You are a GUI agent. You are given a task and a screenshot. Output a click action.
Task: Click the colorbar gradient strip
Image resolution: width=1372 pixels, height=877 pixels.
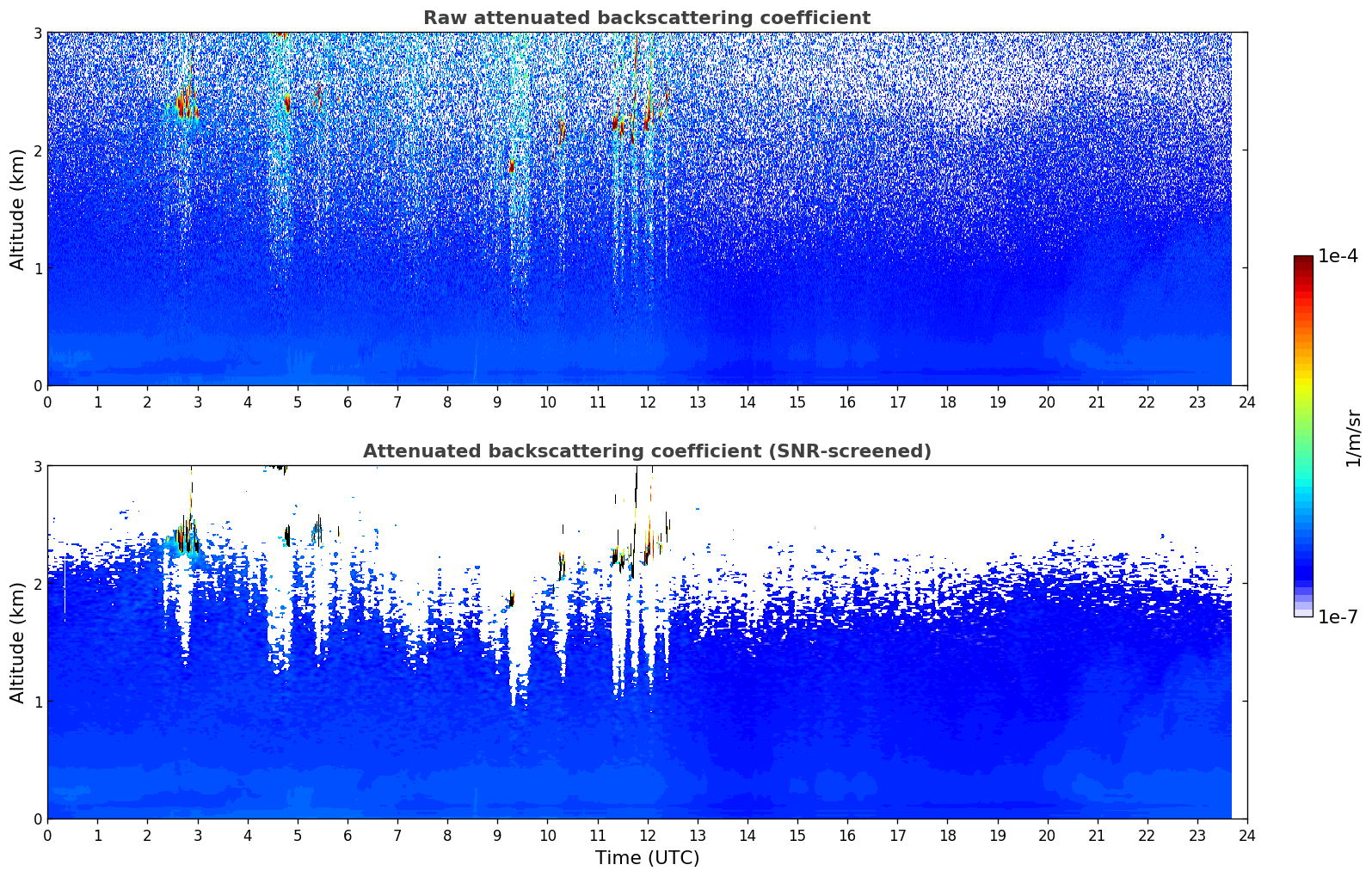(1303, 436)
